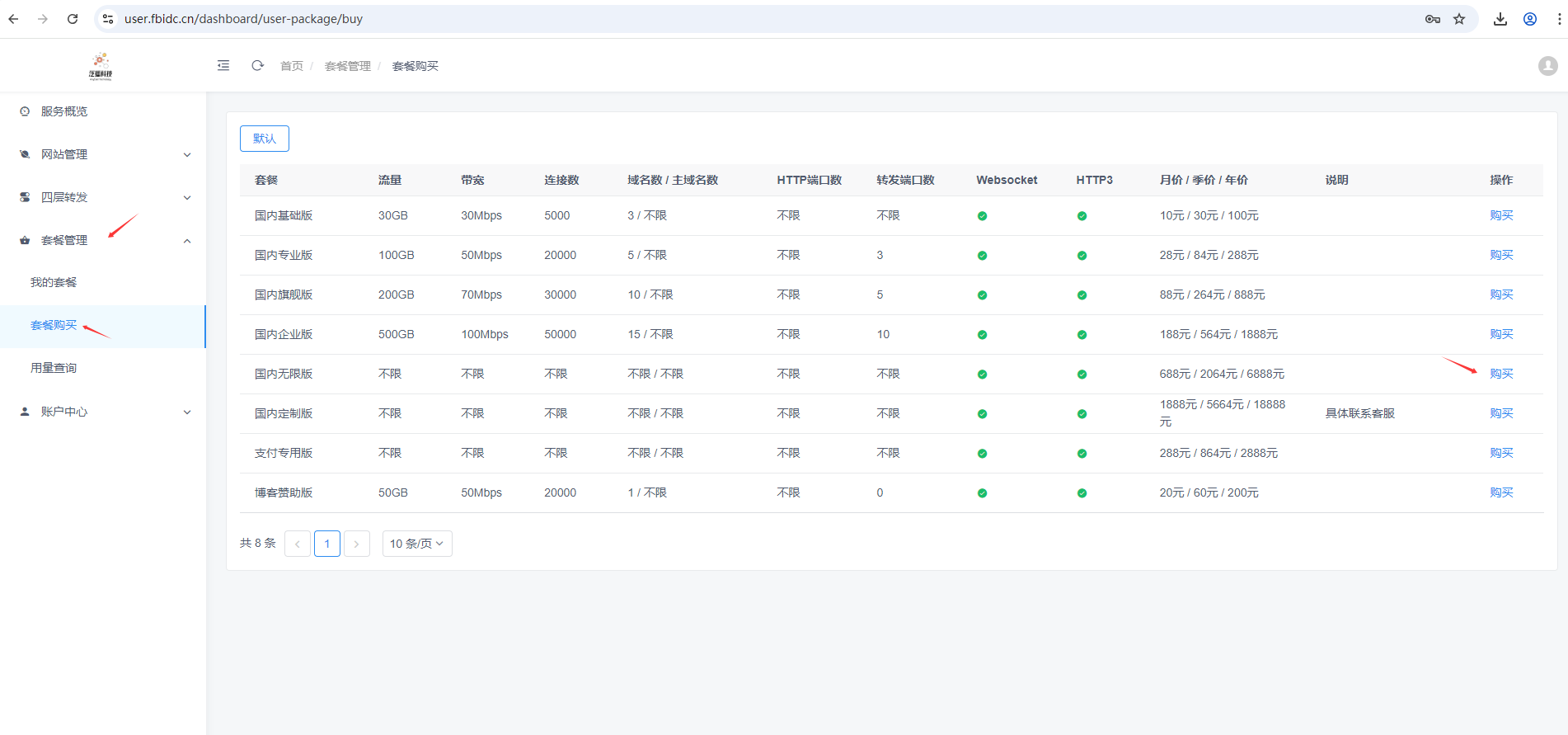Click price 188元 / 564元 / 1888元
Screen dimensions: 1568x735
[1218, 334]
